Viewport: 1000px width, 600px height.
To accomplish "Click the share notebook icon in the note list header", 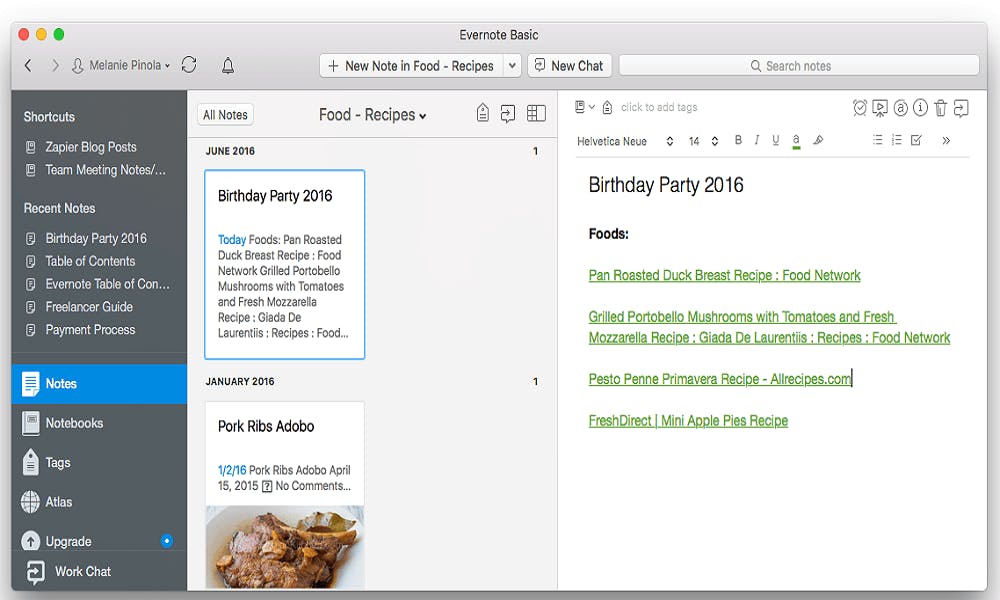I will pyautogui.click(x=508, y=113).
